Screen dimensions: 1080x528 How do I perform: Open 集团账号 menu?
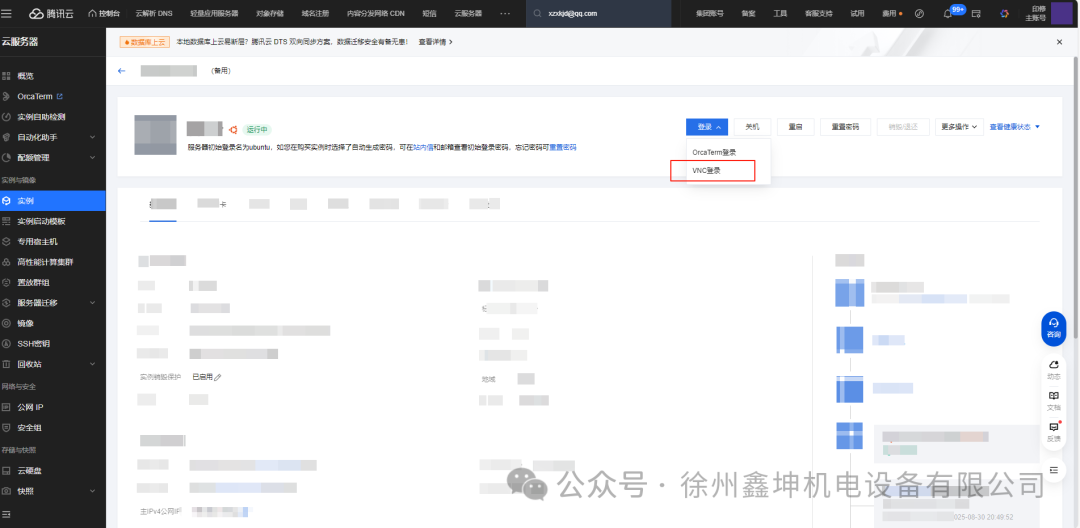point(709,13)
